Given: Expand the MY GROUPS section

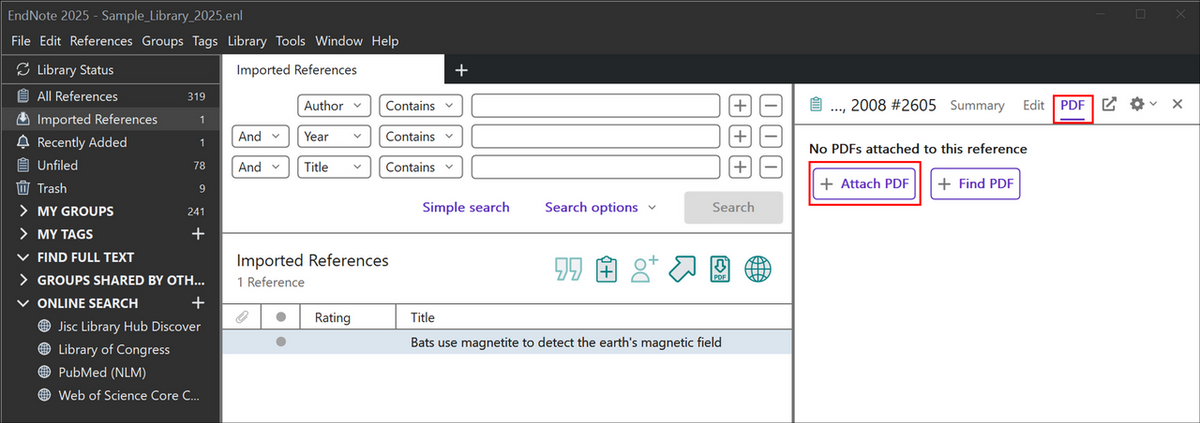Looking at the screenshot, I should 24,211.
